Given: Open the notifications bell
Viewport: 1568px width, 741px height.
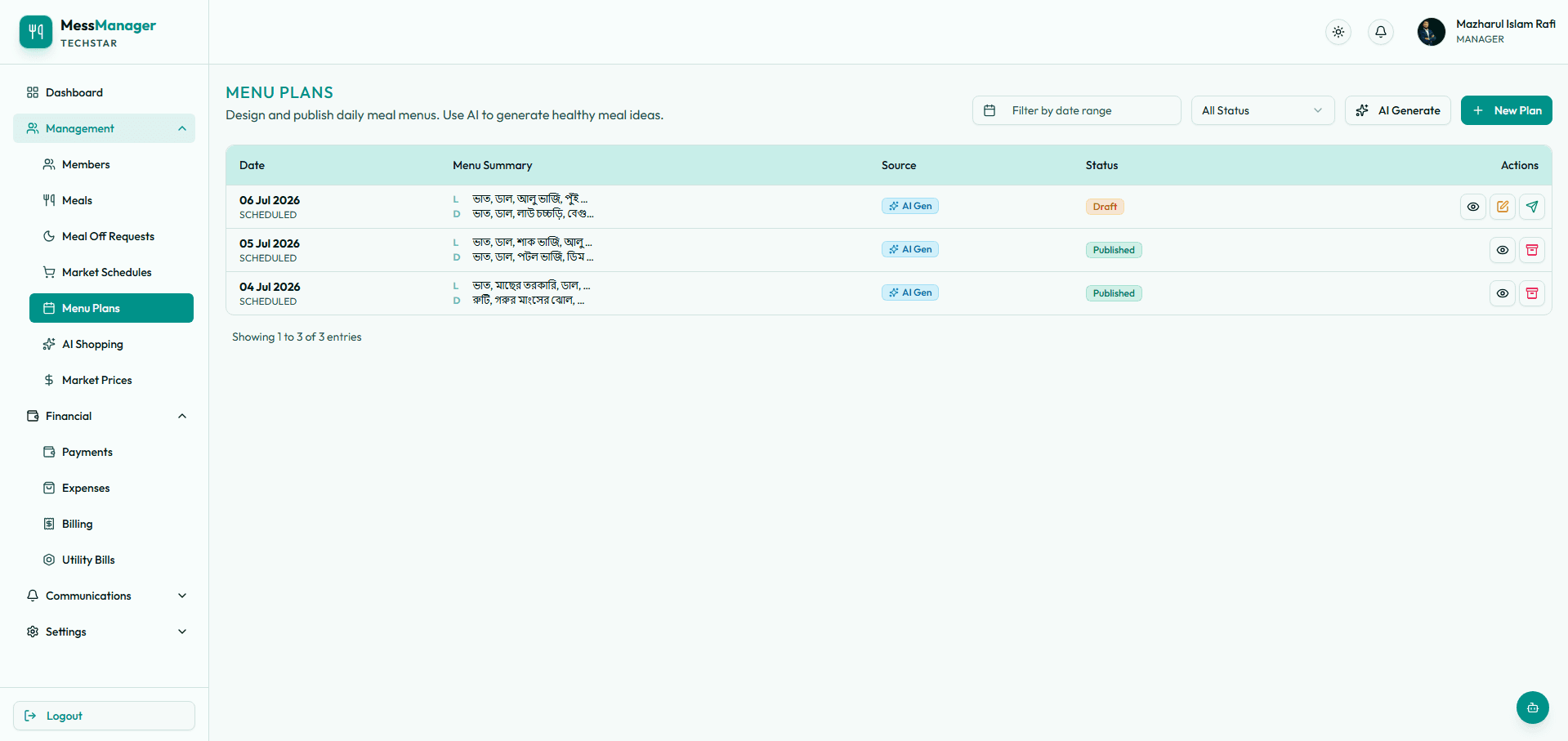Looking at the screenshot, I should (x=1381, y=32).
